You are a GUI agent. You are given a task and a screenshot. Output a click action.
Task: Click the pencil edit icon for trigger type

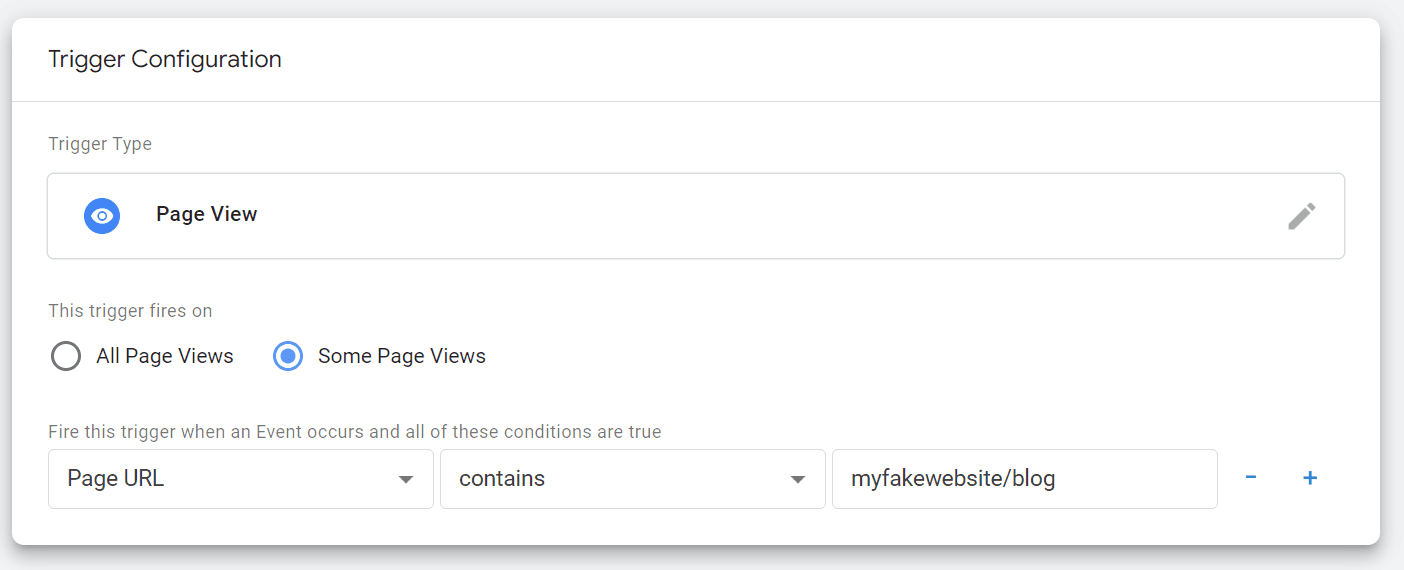click(1301, 216)
